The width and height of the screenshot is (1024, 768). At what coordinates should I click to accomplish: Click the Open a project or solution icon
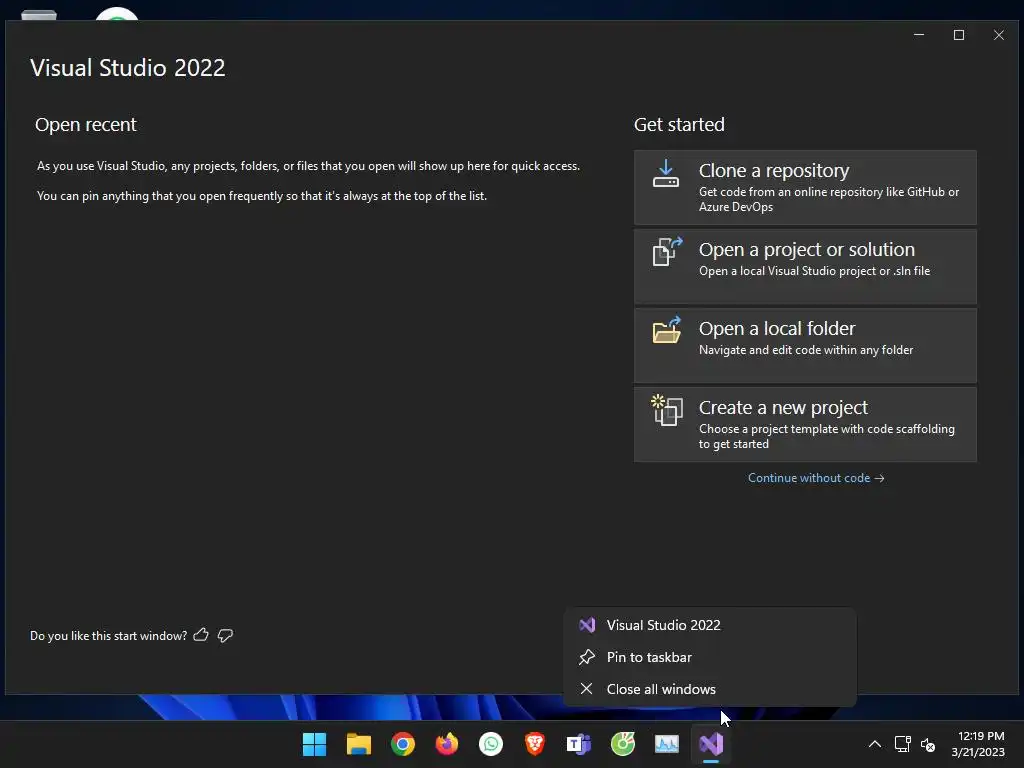click(667, 251)
